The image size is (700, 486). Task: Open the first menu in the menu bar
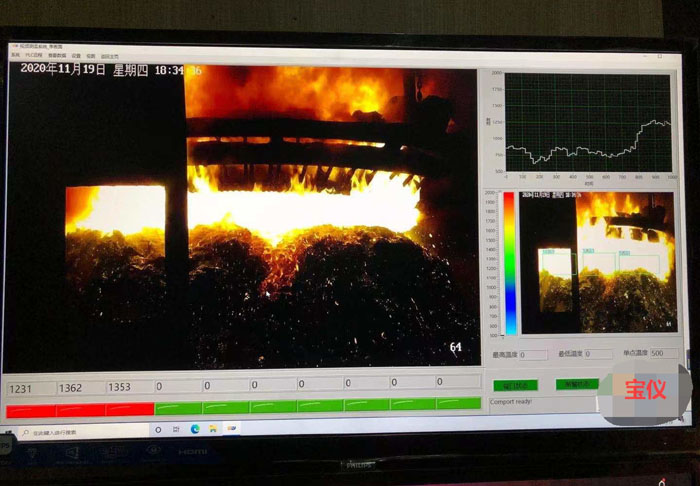(x=15, y=55)
